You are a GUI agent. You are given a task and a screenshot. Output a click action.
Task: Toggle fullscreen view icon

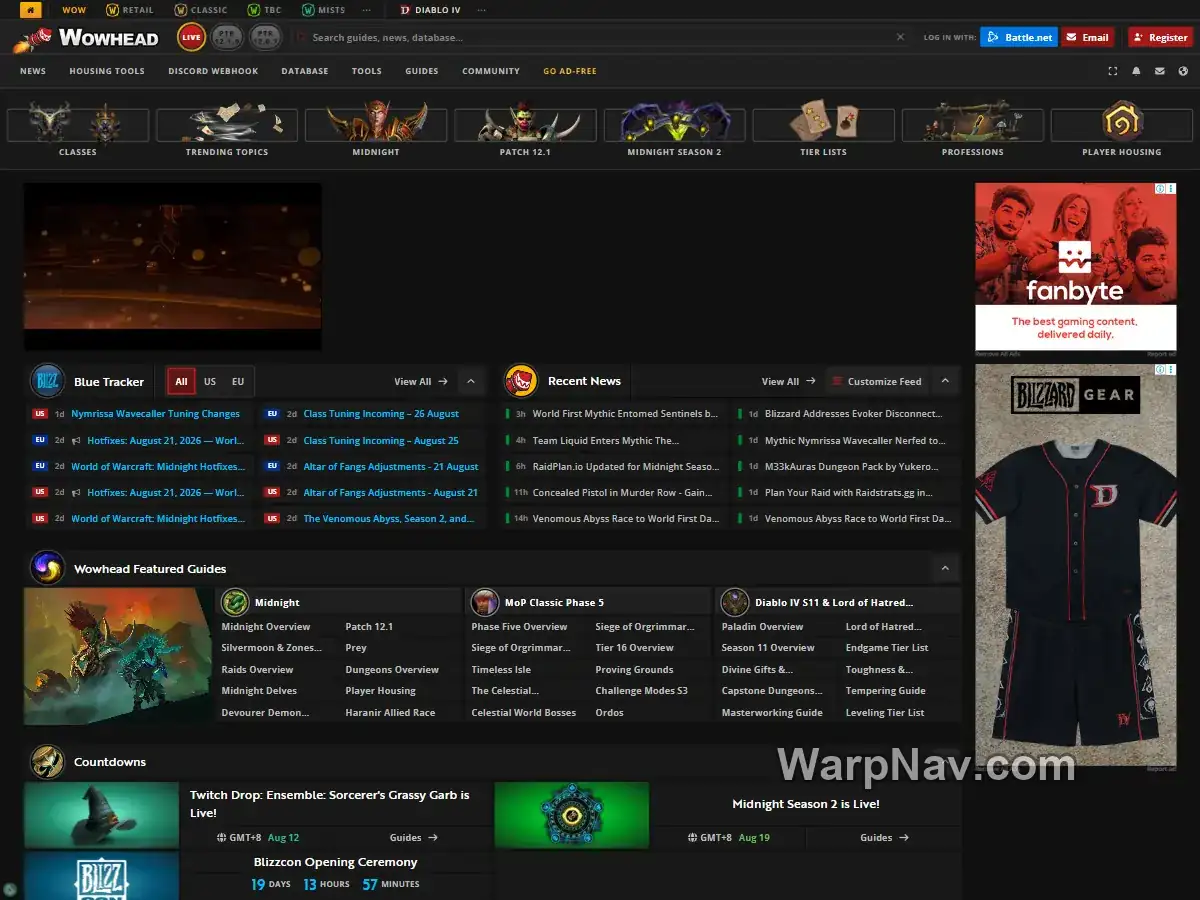(x=1113, y=71)
